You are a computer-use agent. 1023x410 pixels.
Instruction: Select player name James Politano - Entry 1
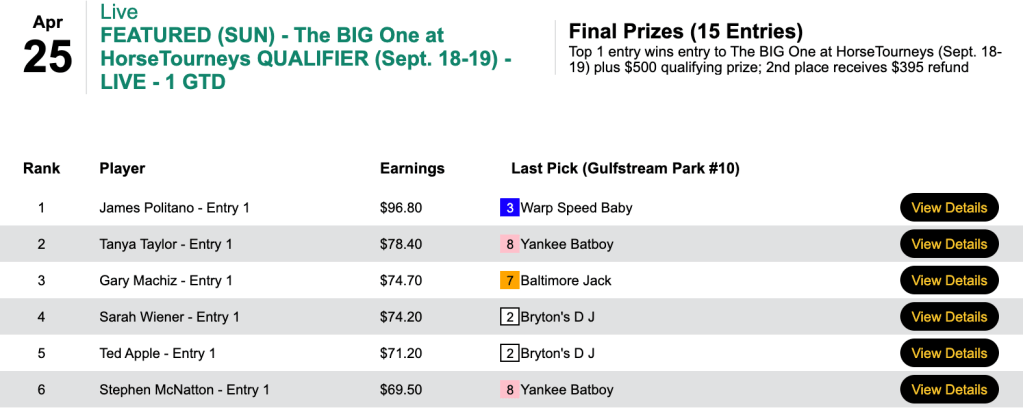[x=174, y=208]
